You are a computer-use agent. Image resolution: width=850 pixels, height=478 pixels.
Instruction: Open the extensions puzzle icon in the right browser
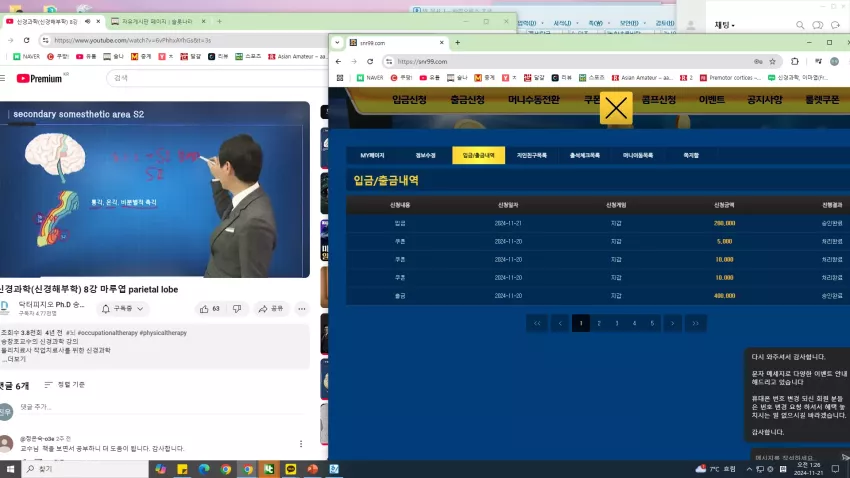pos(795,62)
